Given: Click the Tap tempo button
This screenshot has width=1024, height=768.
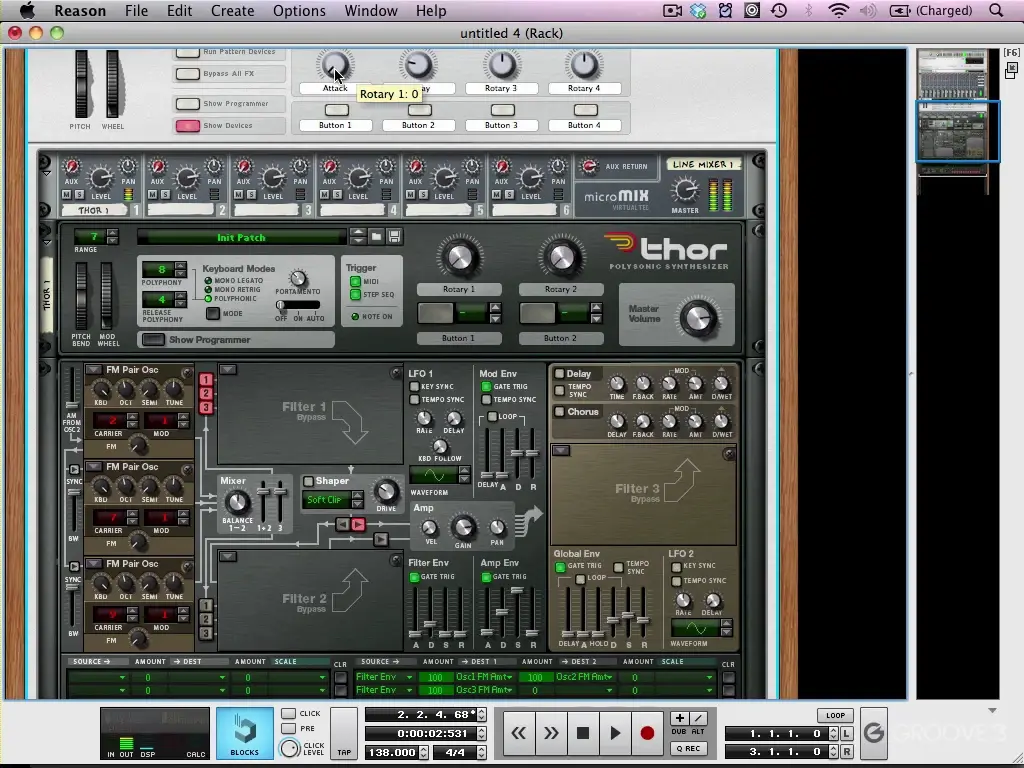Looking at the screenshot, I should click(x=344, y=733).
